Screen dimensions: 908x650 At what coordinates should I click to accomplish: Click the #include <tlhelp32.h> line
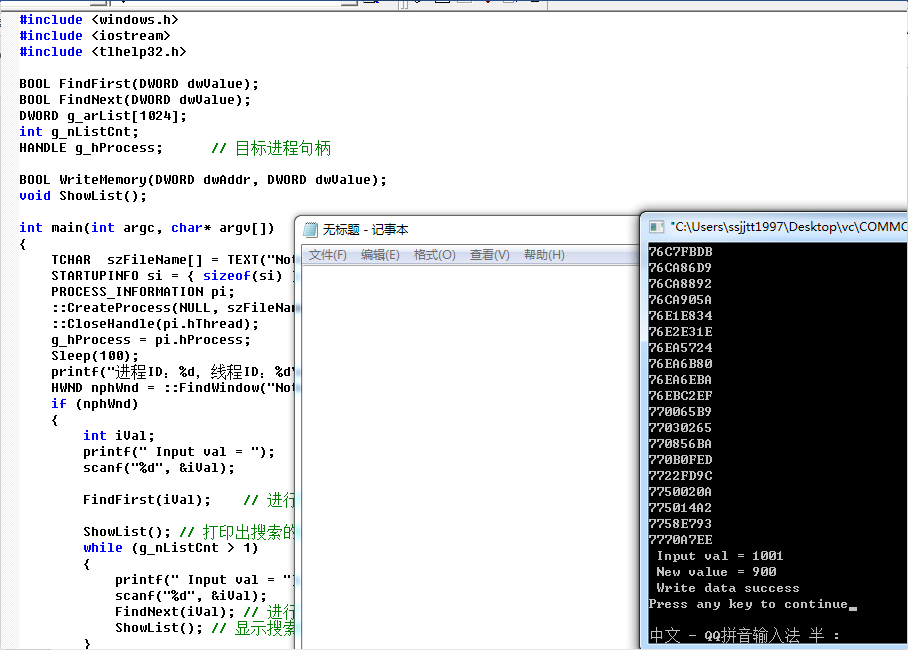[x=102, y=52]
